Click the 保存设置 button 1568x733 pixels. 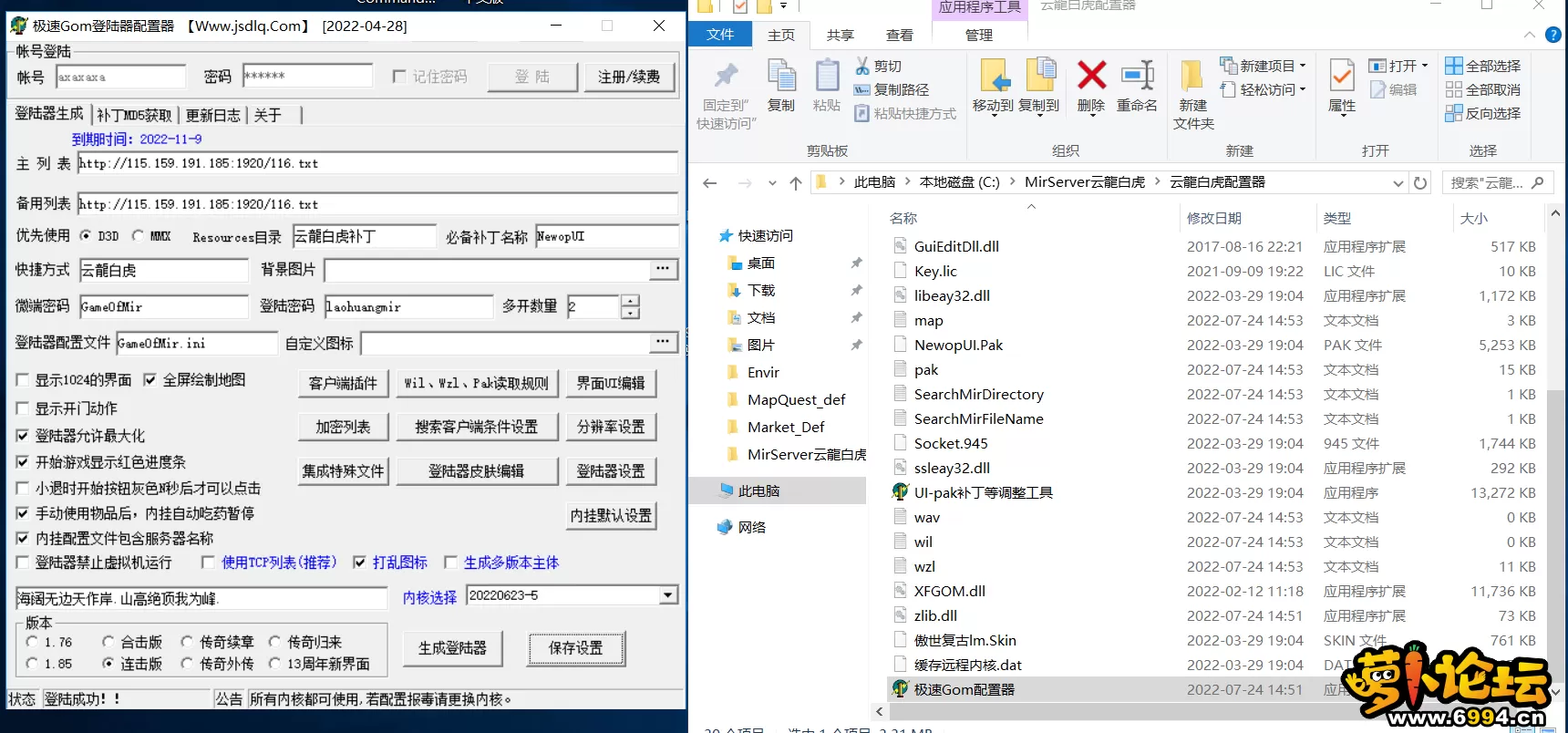point(576,648)
